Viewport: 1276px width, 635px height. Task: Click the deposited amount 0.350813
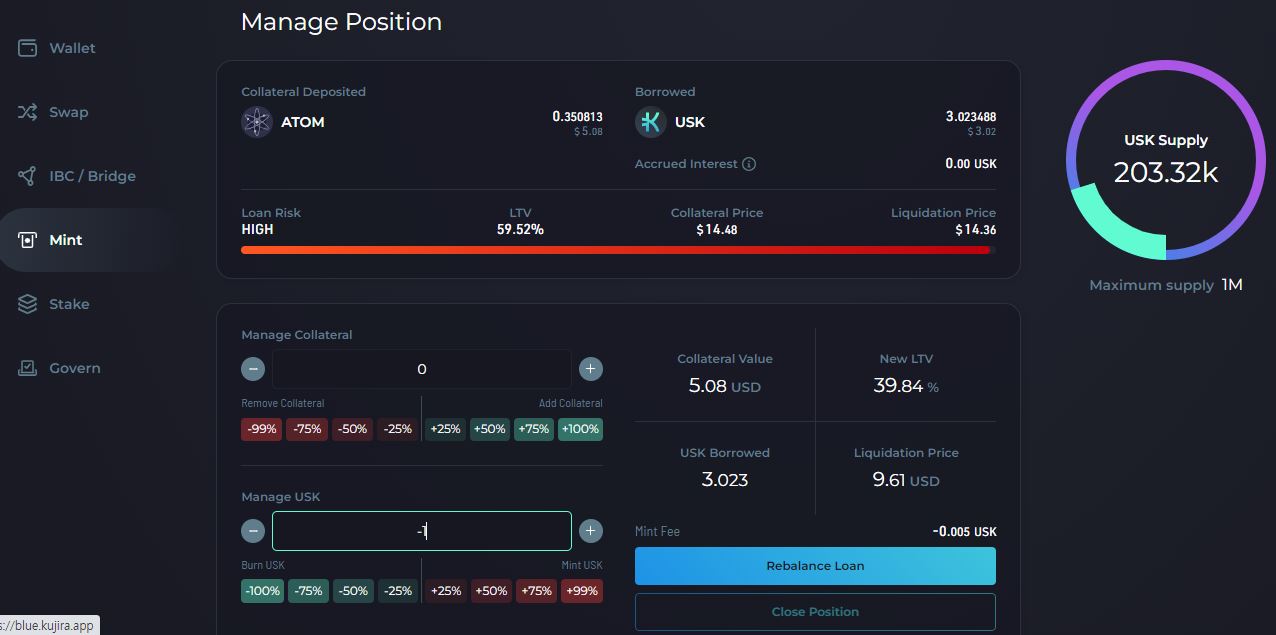577,117
